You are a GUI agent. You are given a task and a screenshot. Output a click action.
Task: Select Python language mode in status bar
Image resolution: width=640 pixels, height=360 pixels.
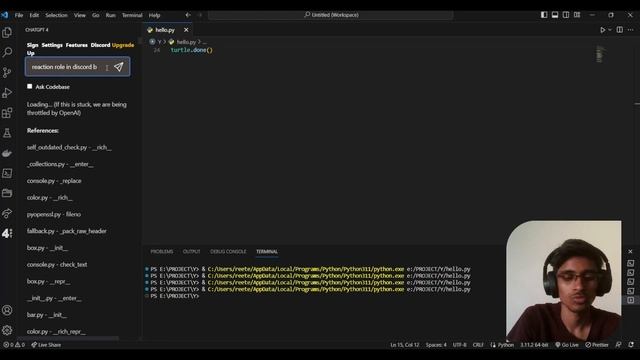[x=506, y=345]
